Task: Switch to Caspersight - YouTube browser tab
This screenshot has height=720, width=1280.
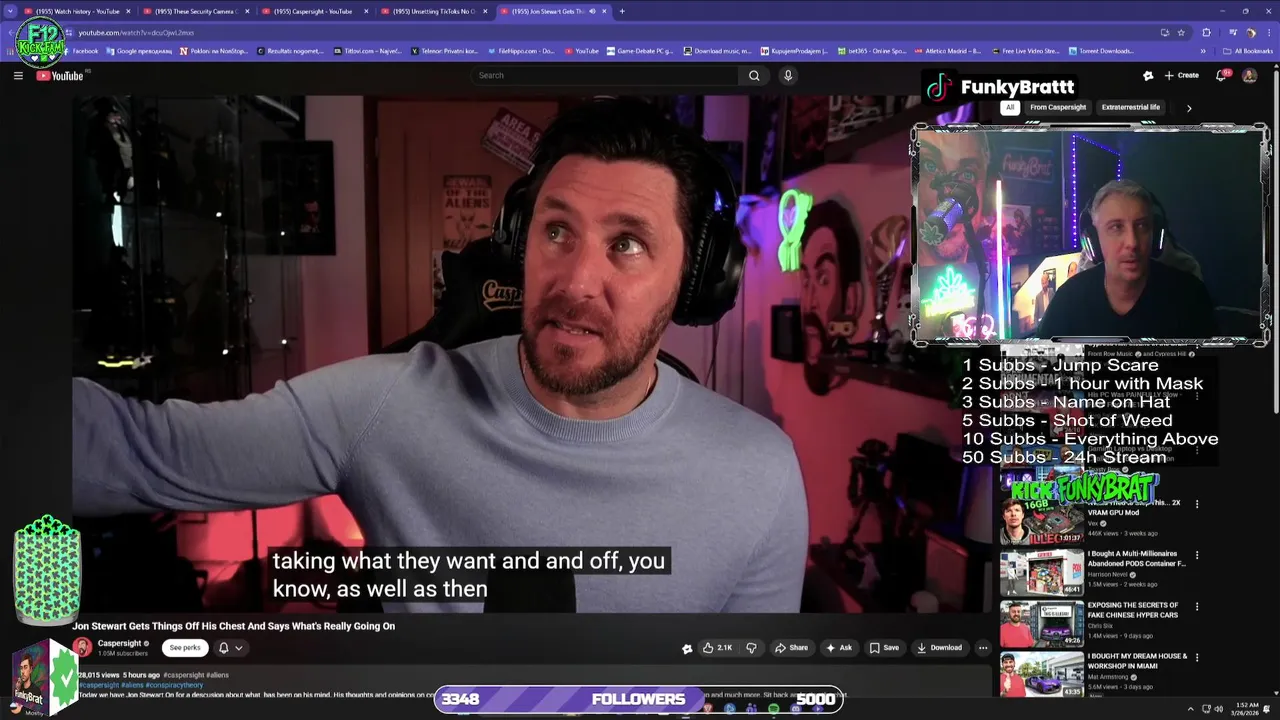Action: (x=313, y=11)
